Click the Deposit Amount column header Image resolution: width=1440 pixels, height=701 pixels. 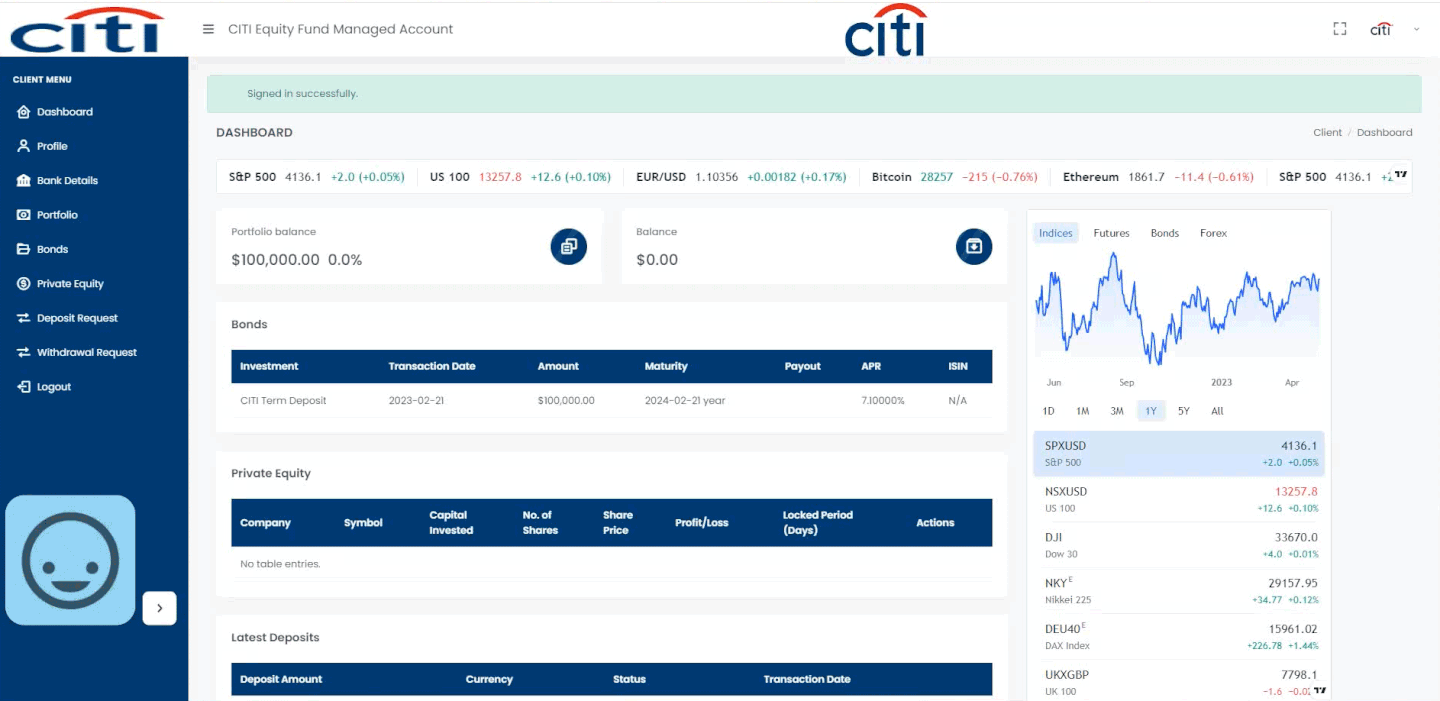(x=281, y=679)
